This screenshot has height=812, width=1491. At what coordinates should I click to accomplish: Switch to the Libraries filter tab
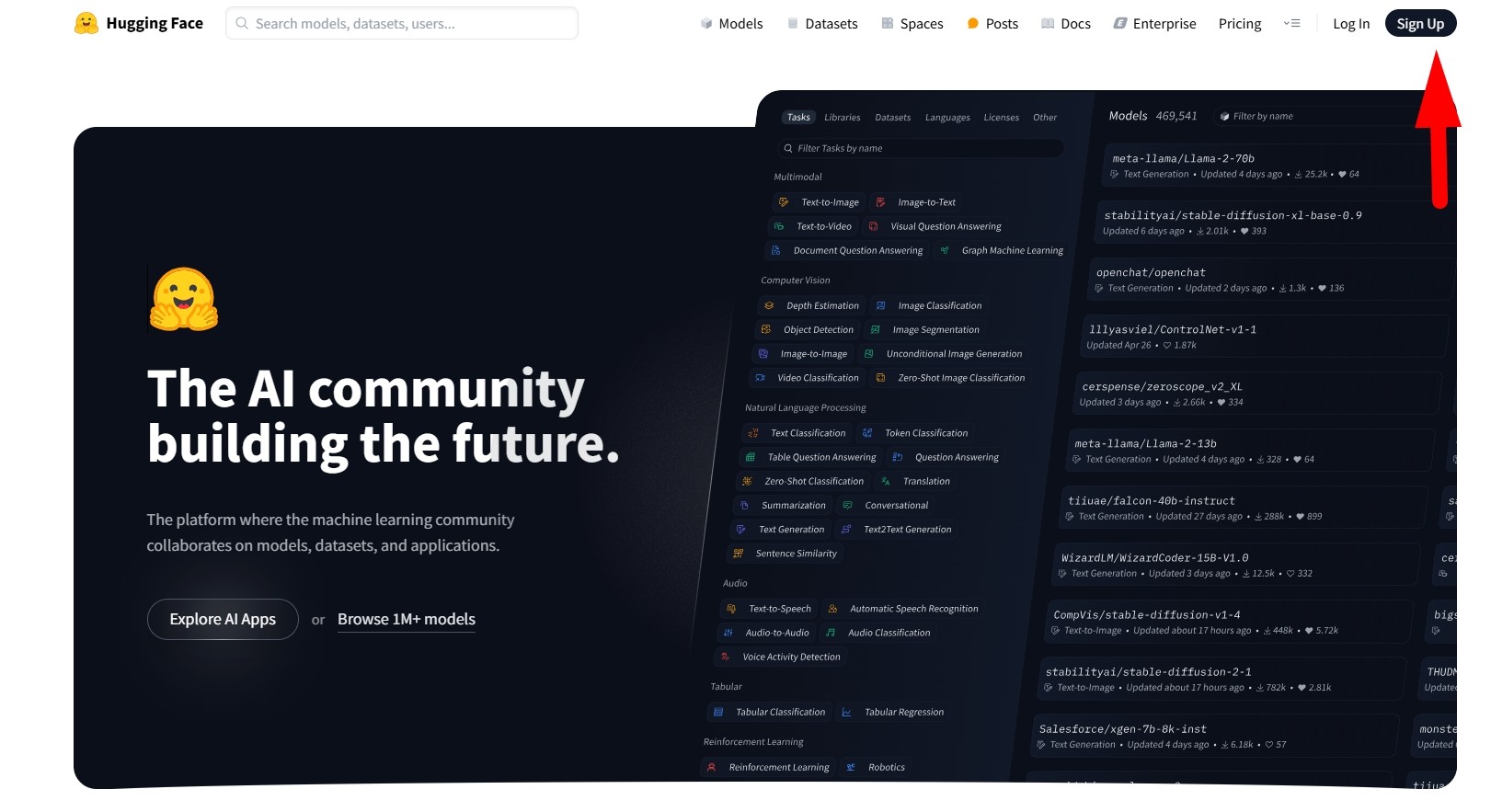click(843, 118)
